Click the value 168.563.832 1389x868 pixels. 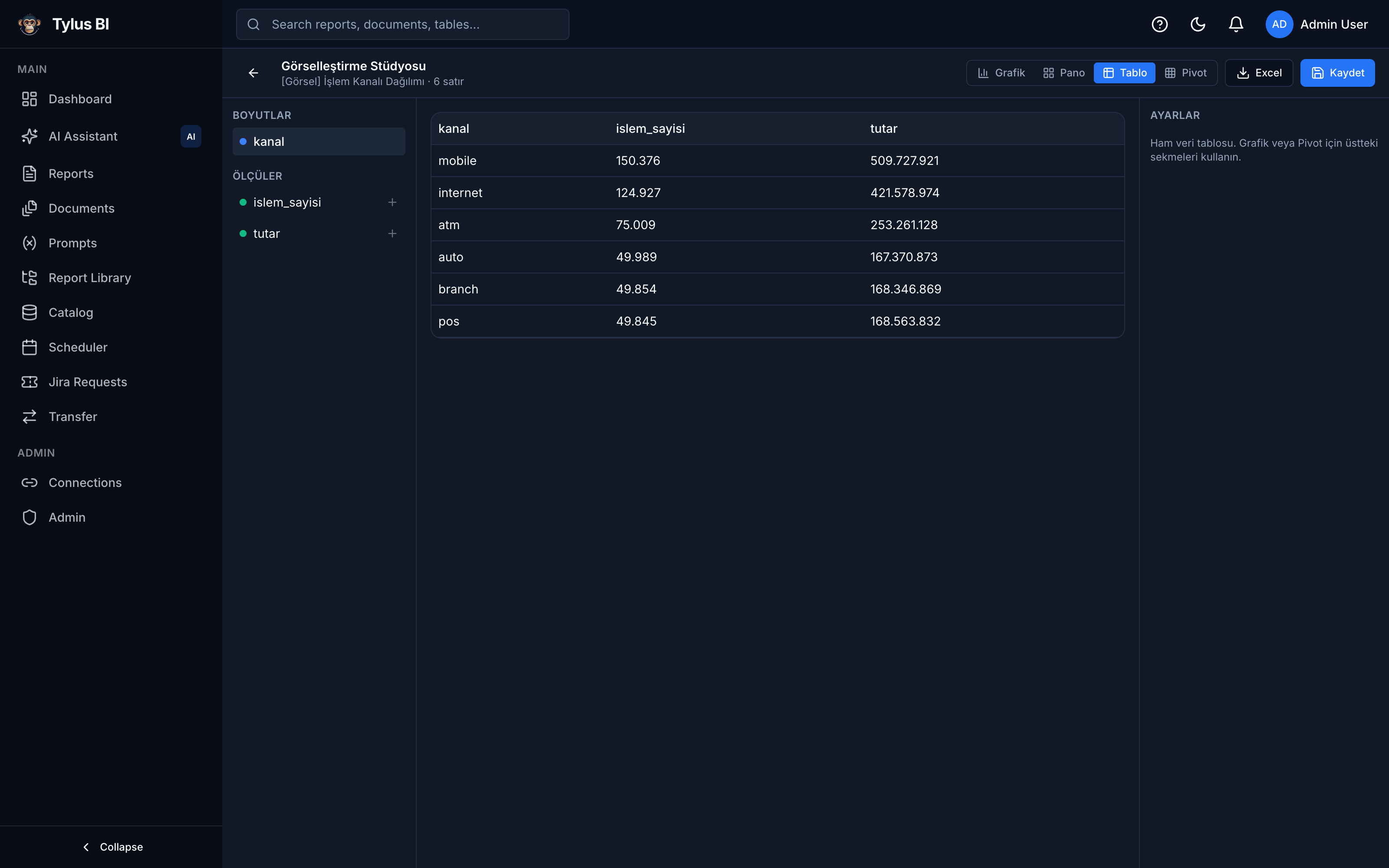tap(905, 322)
